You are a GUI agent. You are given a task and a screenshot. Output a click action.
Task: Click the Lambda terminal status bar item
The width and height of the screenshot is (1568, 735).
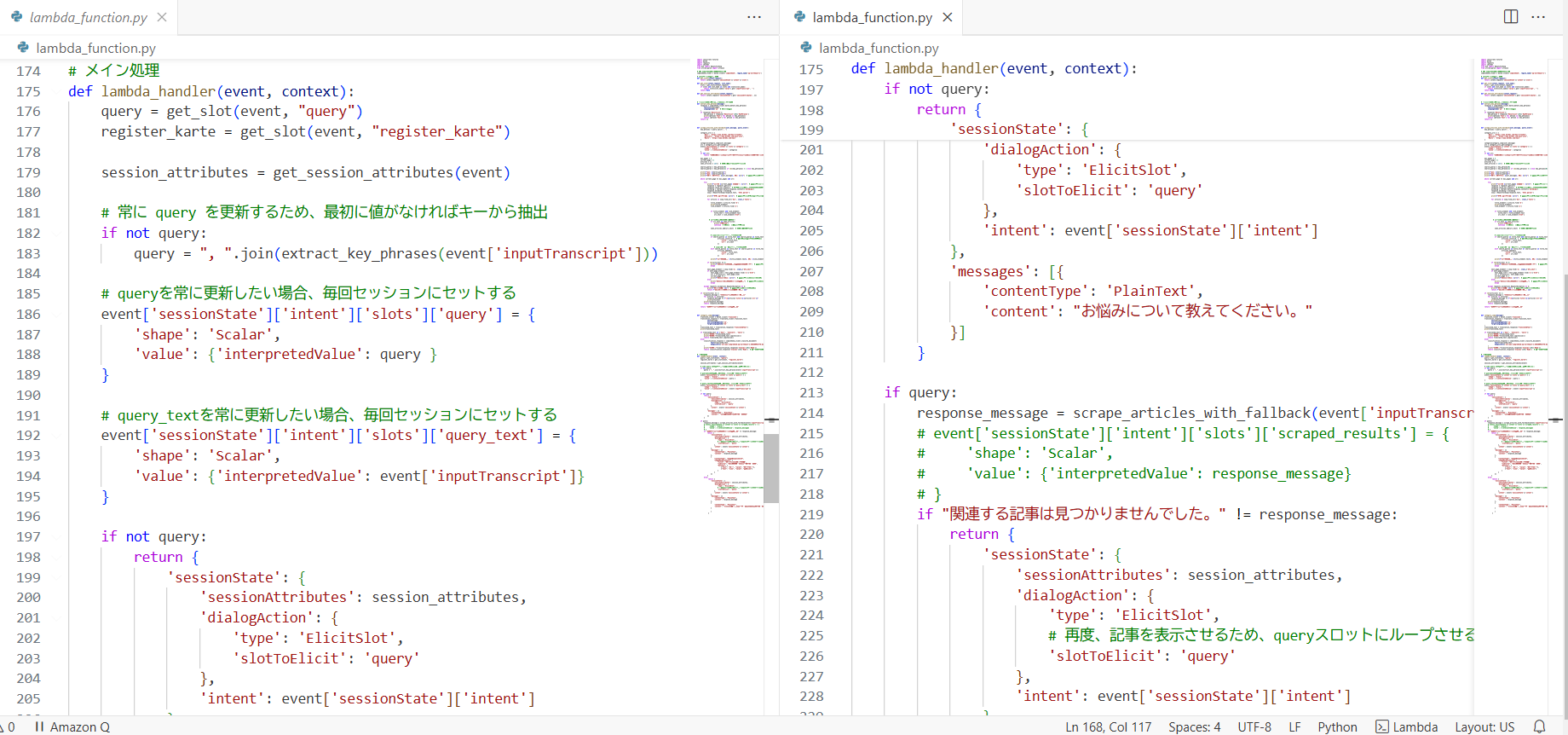pyautogui.click(x=1406, y=726)
